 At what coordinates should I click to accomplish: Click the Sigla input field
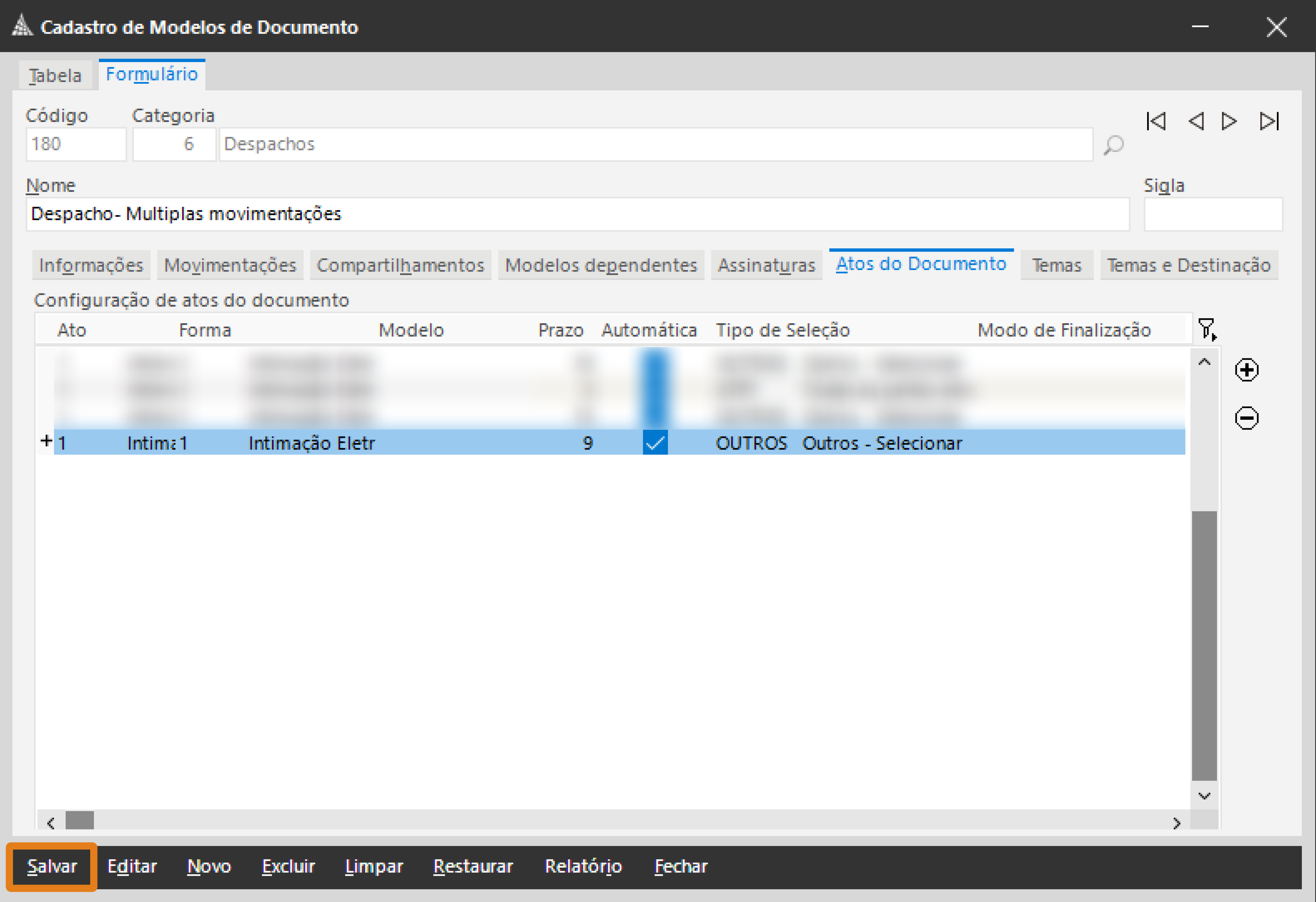[x=1212, y=214]
